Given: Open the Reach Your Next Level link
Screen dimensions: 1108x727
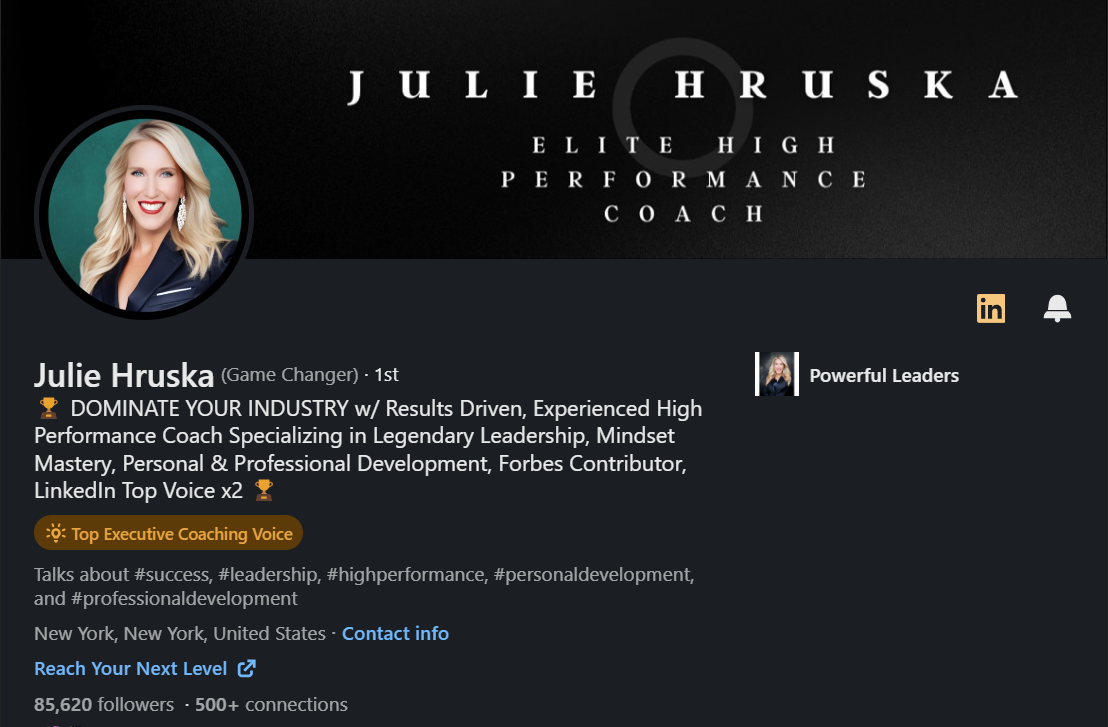Looking at the screenshot, I should click(131, 668).
